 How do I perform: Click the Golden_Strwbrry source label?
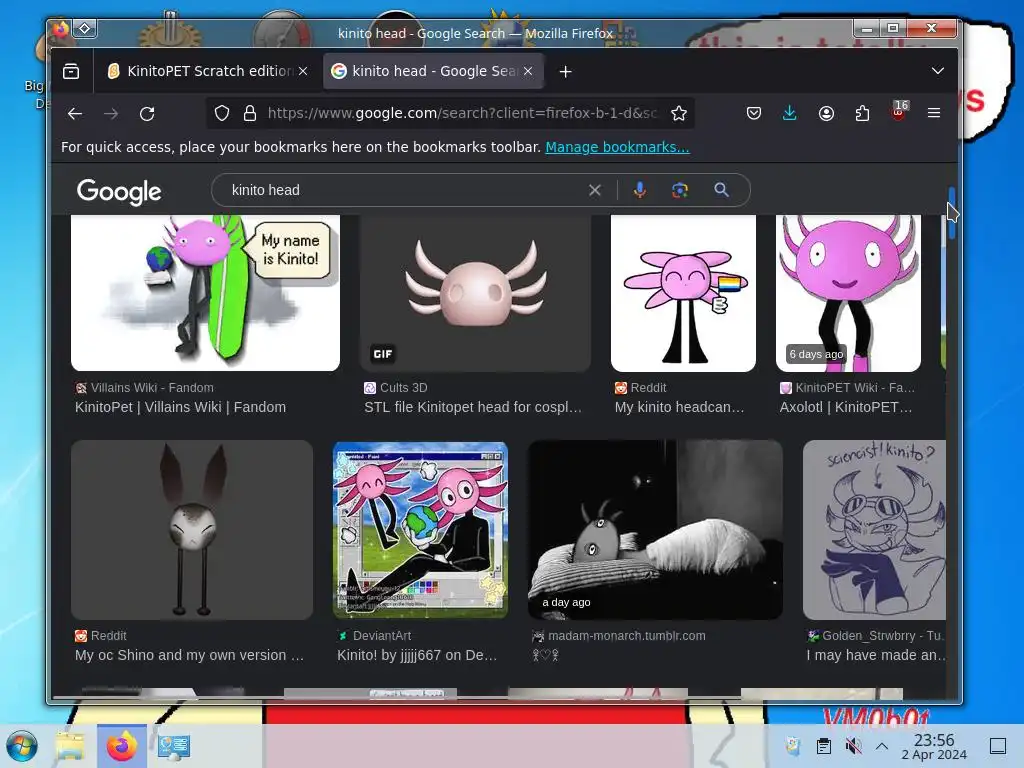883,635
